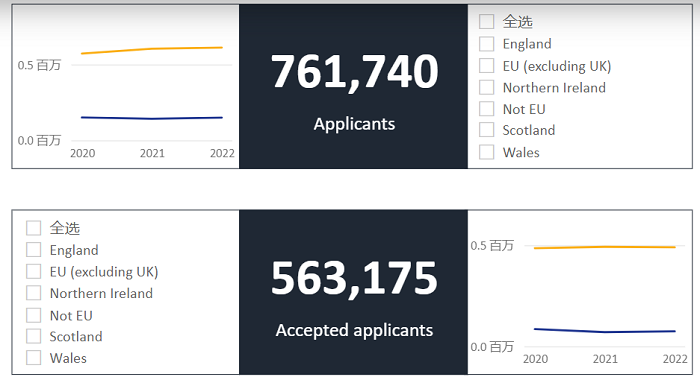Click the 761,740 Applicants card
This screenshot has width=700, height=383.
click(x=354, y=87)
